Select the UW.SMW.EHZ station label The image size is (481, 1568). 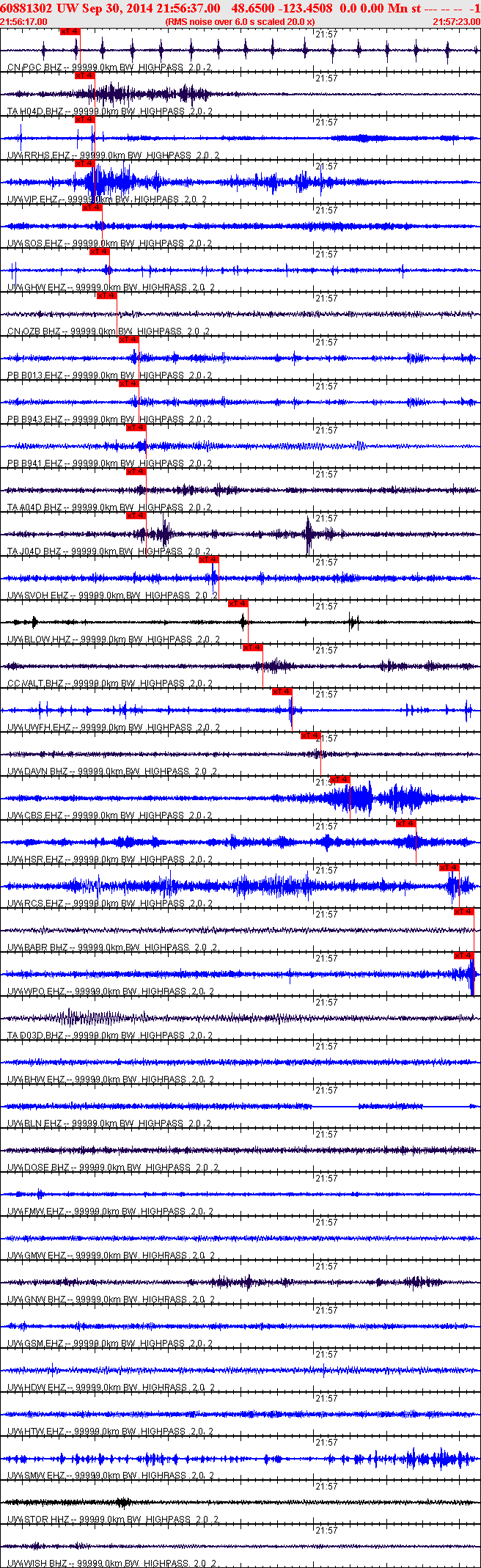[x=111, y=1476]
